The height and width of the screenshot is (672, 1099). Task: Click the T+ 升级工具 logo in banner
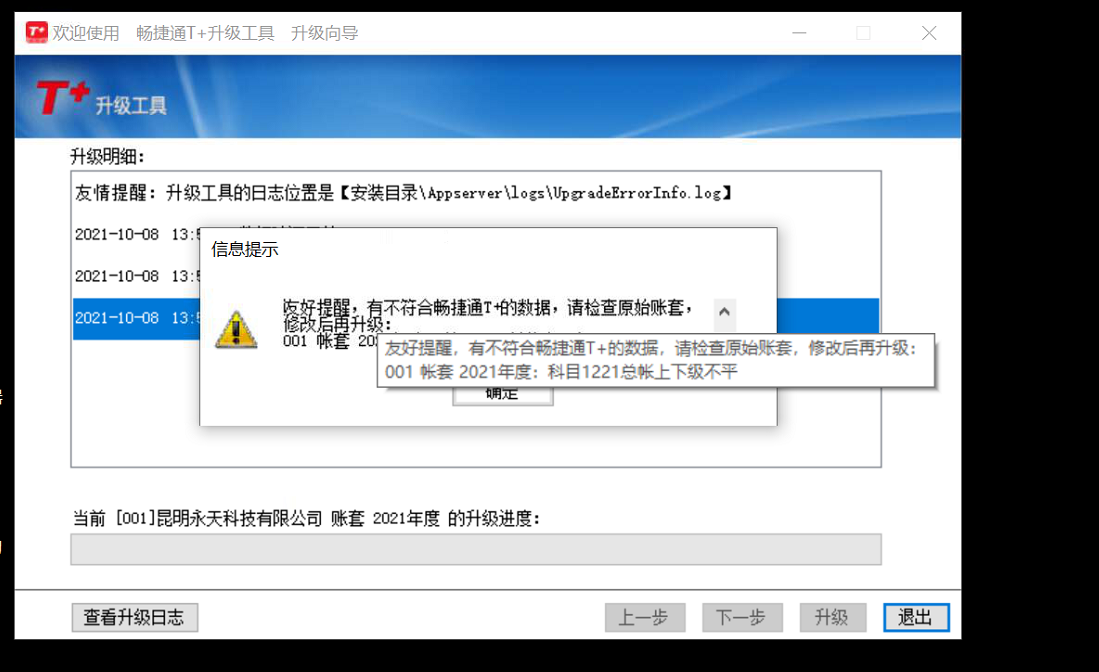102,99
